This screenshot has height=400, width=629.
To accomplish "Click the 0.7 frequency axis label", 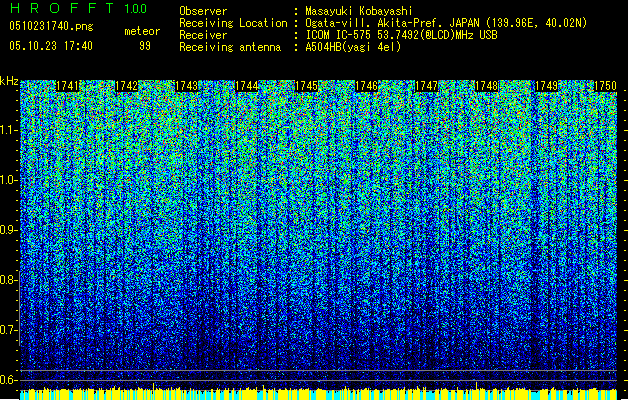I will pos(8,330).
